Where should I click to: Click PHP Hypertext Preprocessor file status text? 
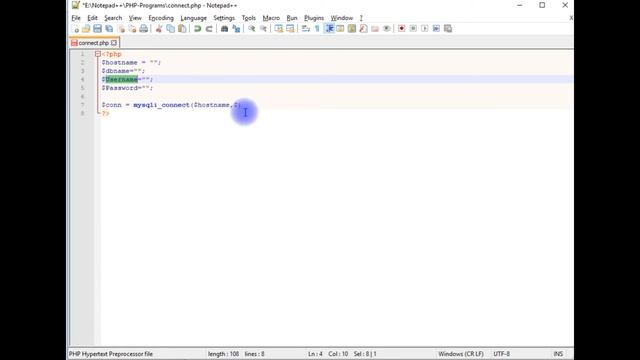tap(111, 354)
